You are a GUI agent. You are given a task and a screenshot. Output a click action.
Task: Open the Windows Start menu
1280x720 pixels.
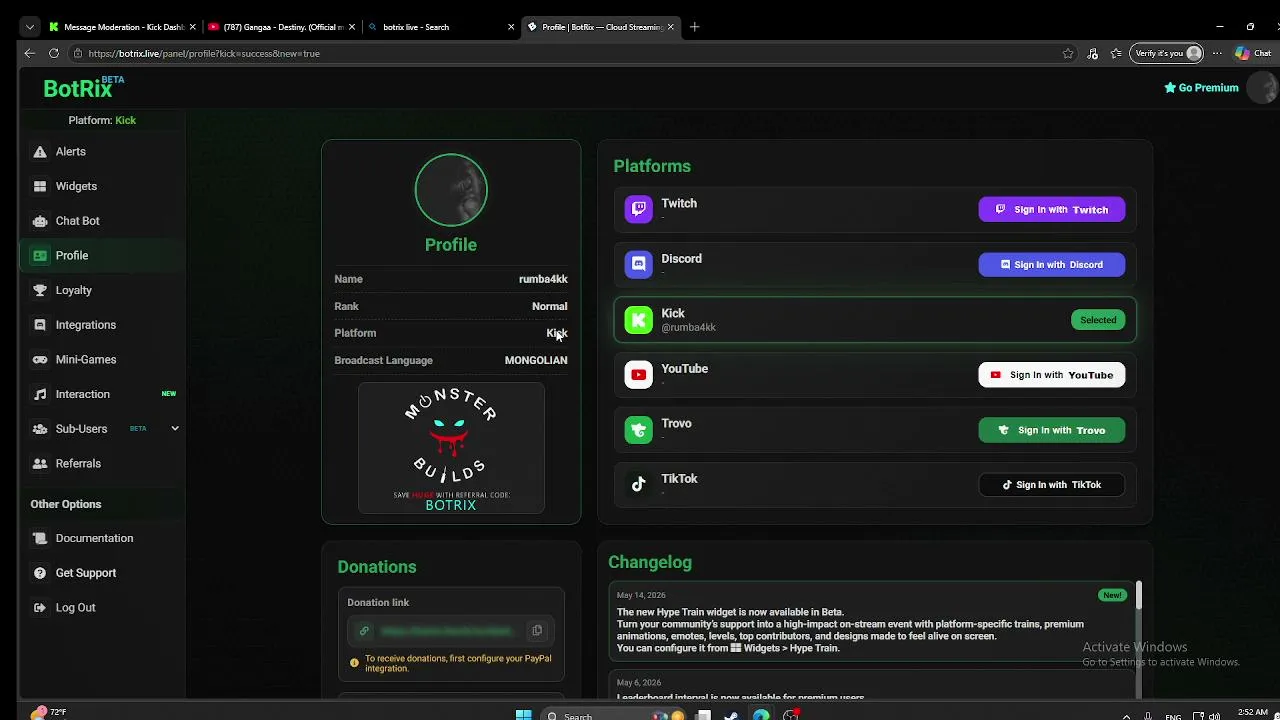pos(523,714)
